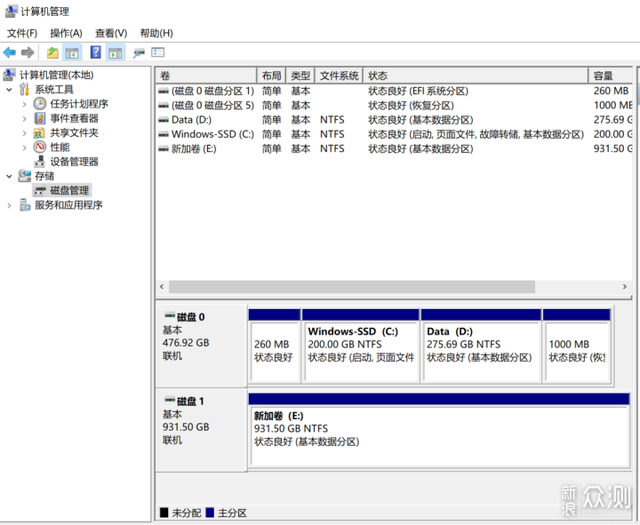Click the 磁盘 1 931.50 GB disk header
This screenshot has width=640, height=525.
pyautogui.click(x=201, y=429)
